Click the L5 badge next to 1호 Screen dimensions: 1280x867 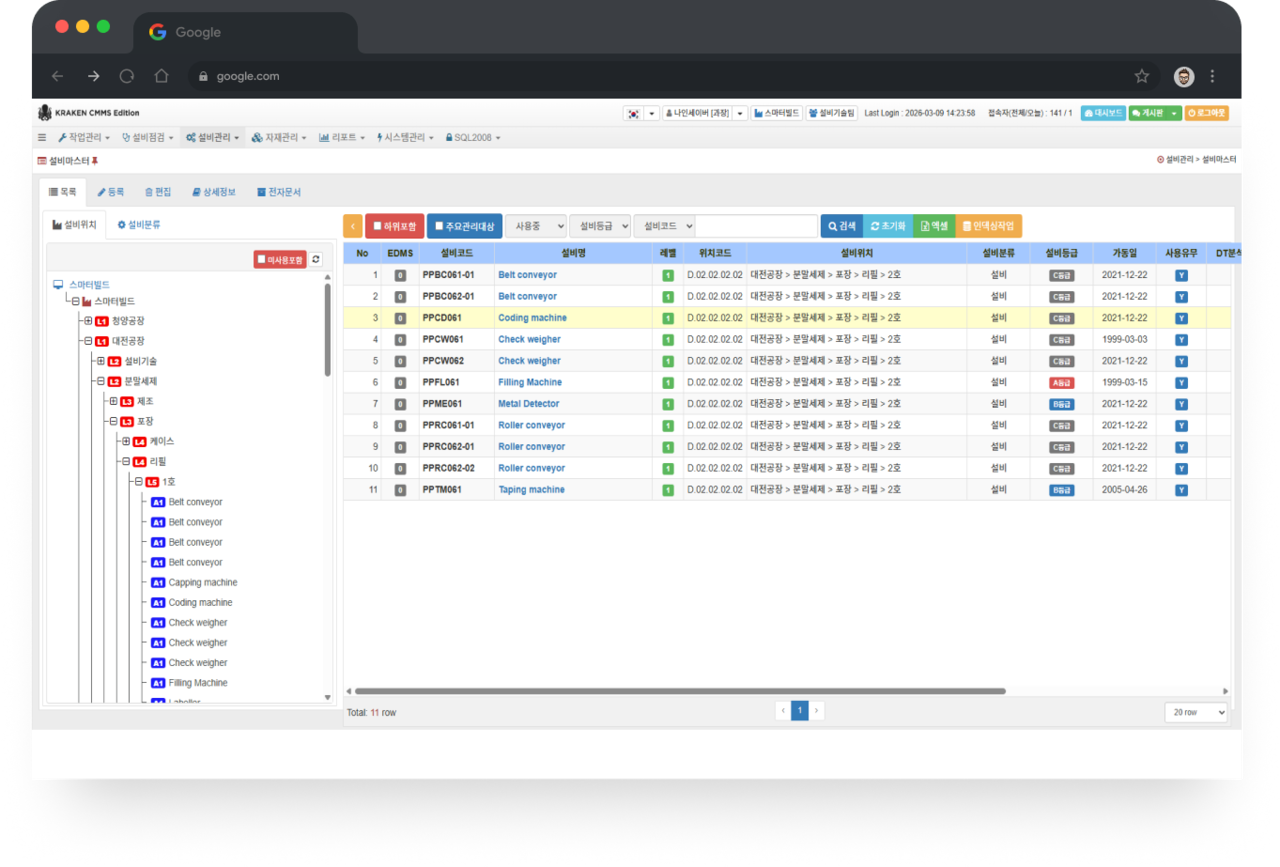pyautogui.click(x=152, y=482)
